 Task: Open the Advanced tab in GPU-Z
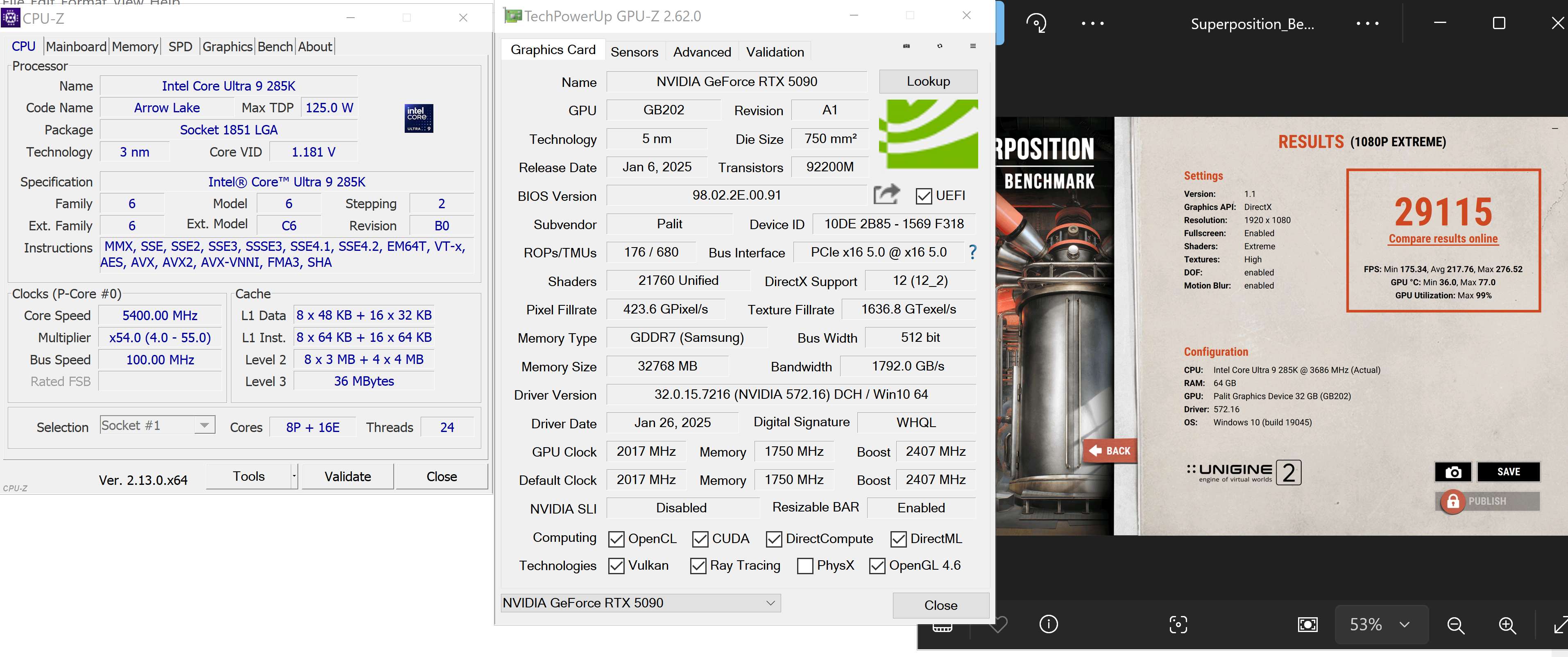click(x=702, y=52)
